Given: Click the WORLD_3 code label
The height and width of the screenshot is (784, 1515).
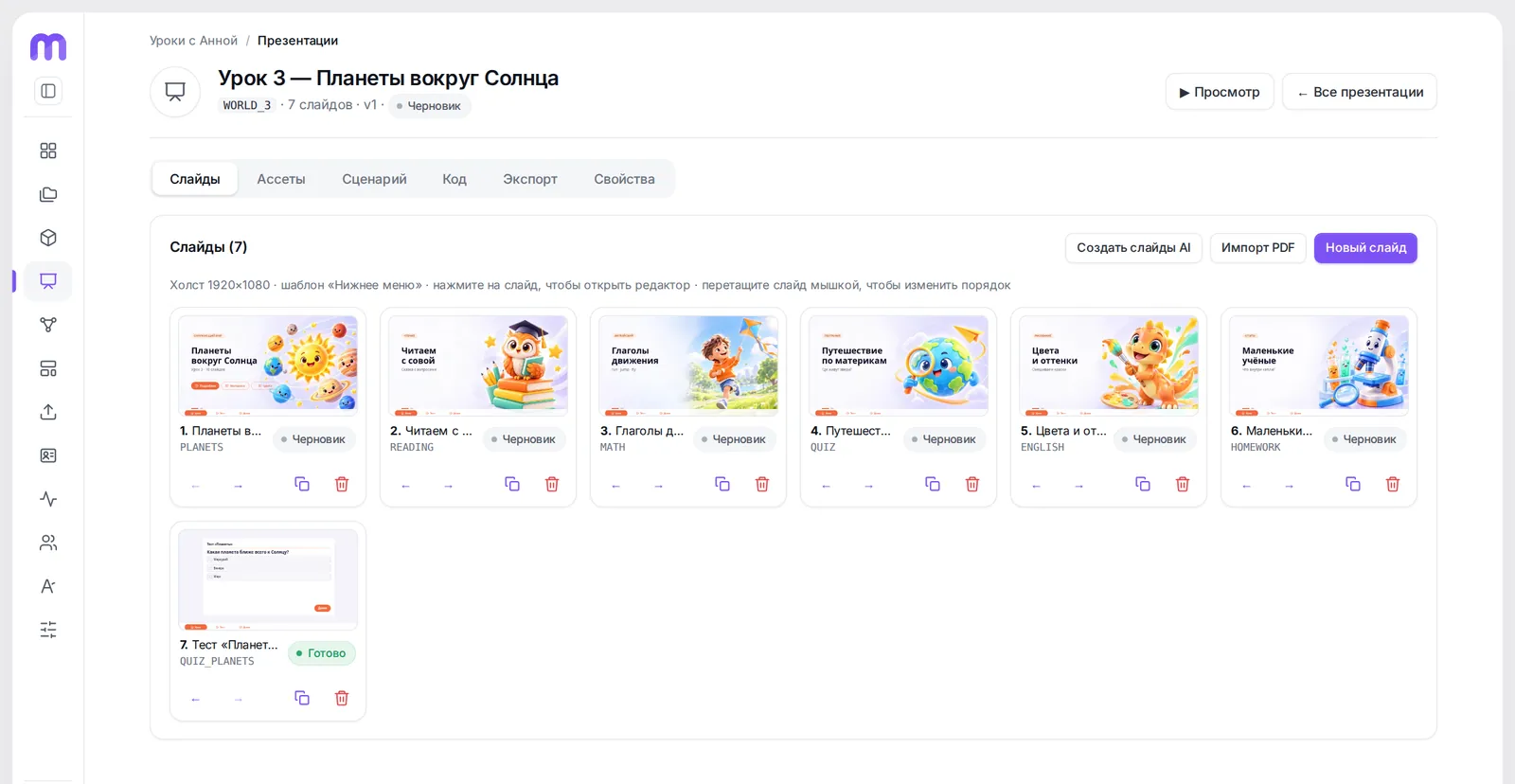Looking at the screenshot, I should coord(247,105).
